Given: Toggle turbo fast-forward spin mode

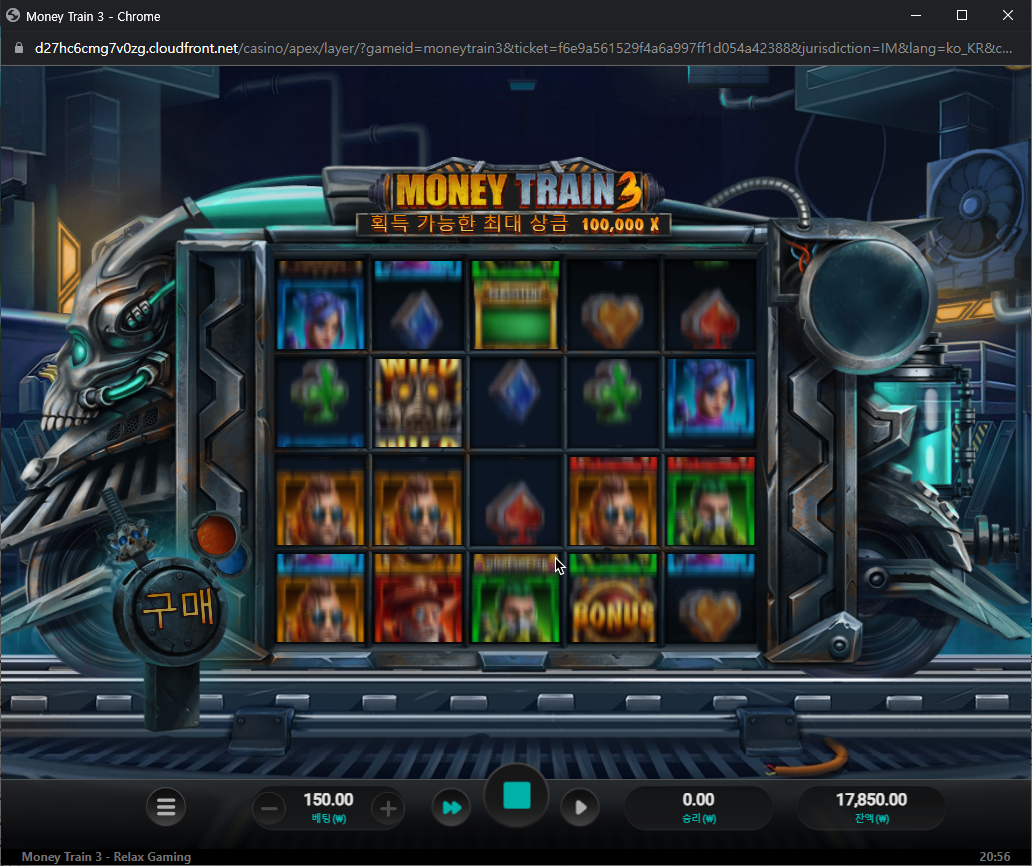Looking at the screenshot, I should [452, 807].
